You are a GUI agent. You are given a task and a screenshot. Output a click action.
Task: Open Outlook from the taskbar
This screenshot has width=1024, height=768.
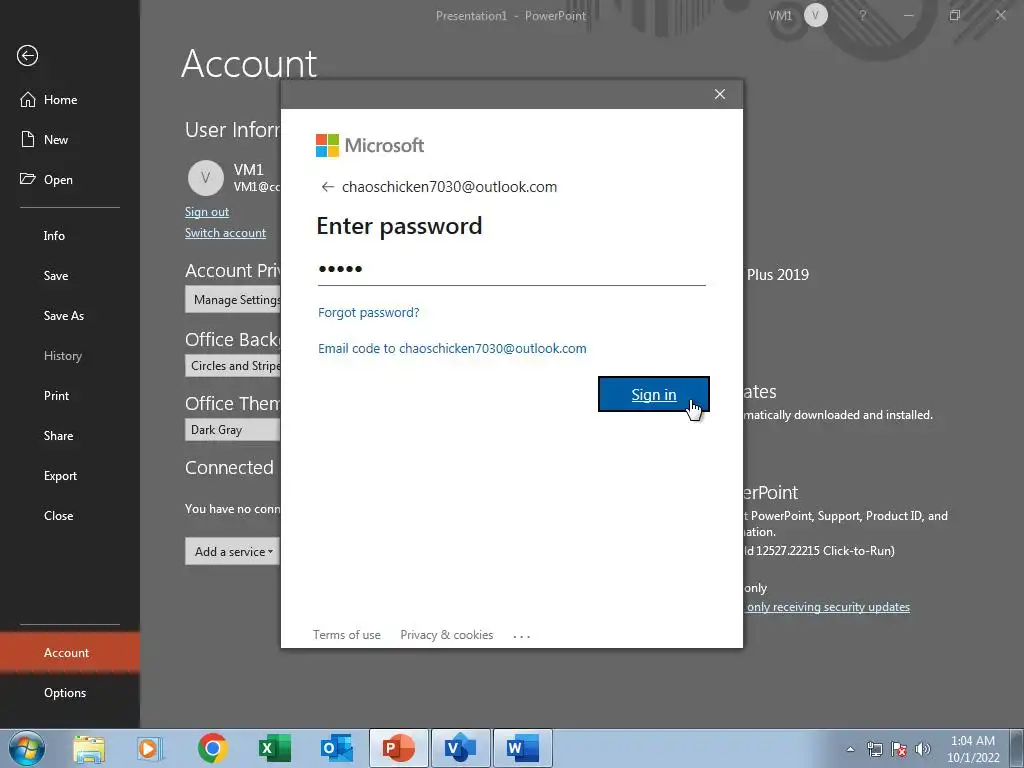pyautogui.click(x=337, y=748)
